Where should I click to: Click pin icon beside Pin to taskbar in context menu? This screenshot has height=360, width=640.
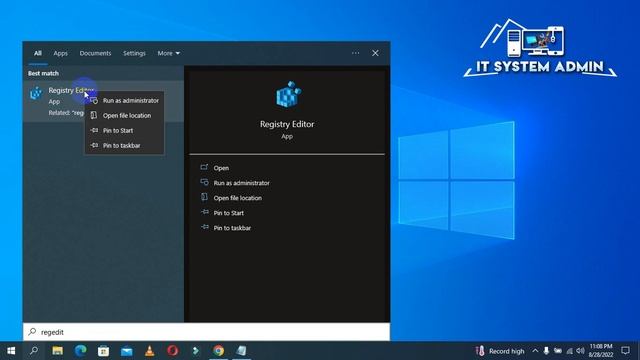[94, 145]
